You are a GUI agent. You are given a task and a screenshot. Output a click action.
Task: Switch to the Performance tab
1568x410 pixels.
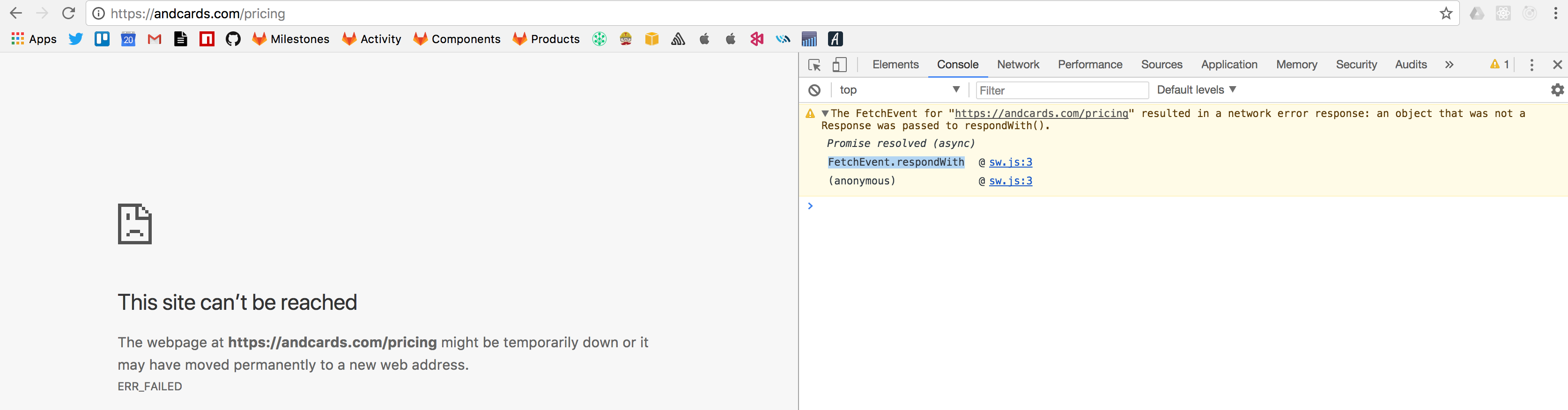1089,65
